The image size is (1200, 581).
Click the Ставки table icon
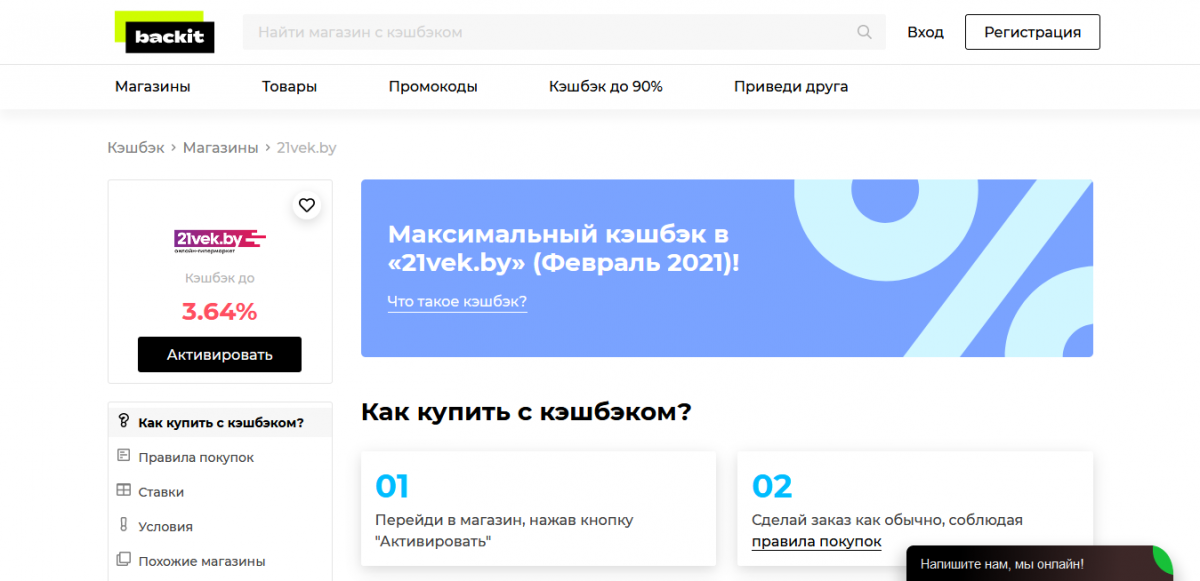click(x=123, y=491)
